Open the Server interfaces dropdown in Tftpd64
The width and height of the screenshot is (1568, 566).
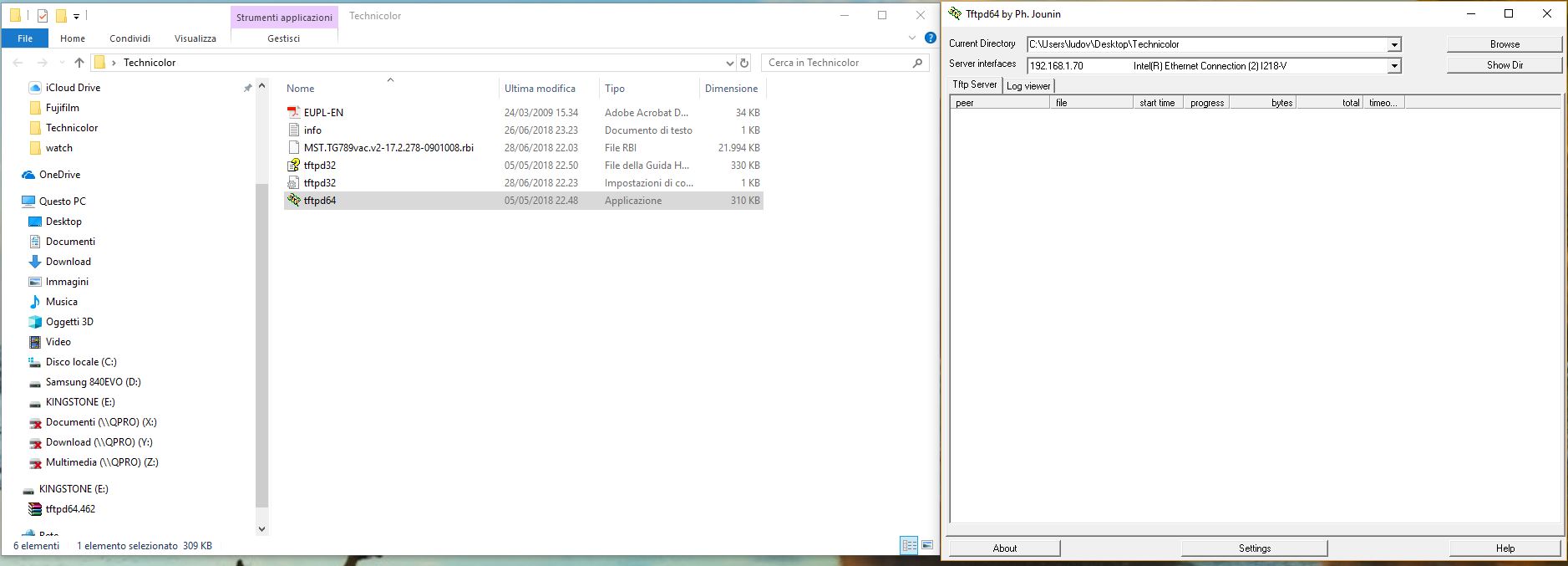(x=1394, y=65)
